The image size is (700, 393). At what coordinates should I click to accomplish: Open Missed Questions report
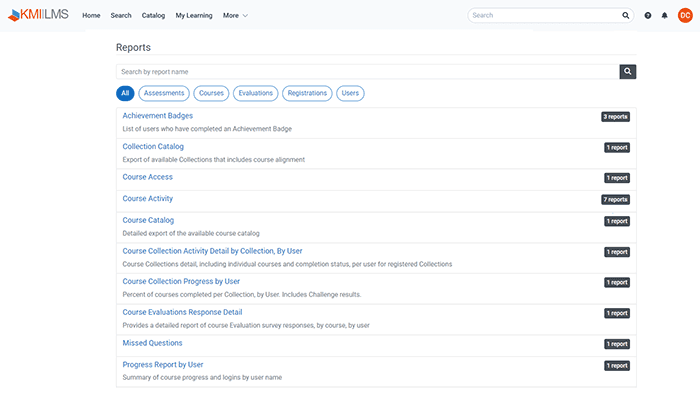pyautogui.click(x=152, y=343)
